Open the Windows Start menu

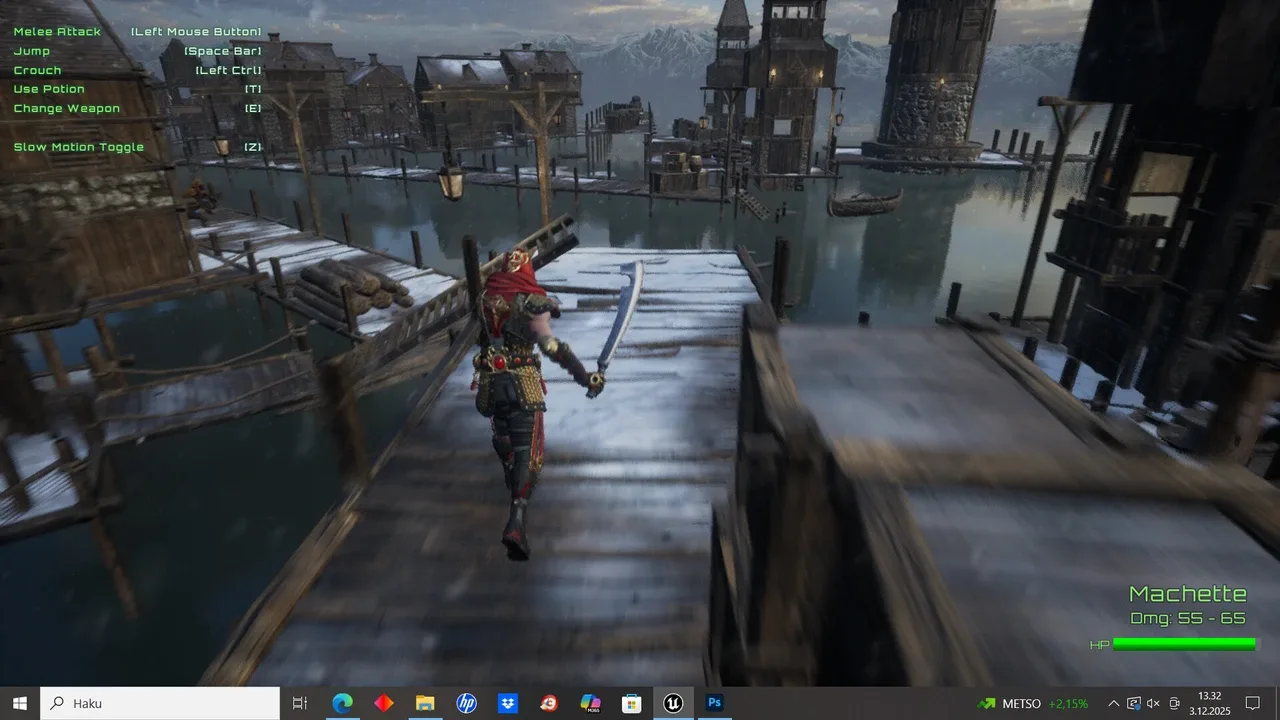[x=20, y=703]
